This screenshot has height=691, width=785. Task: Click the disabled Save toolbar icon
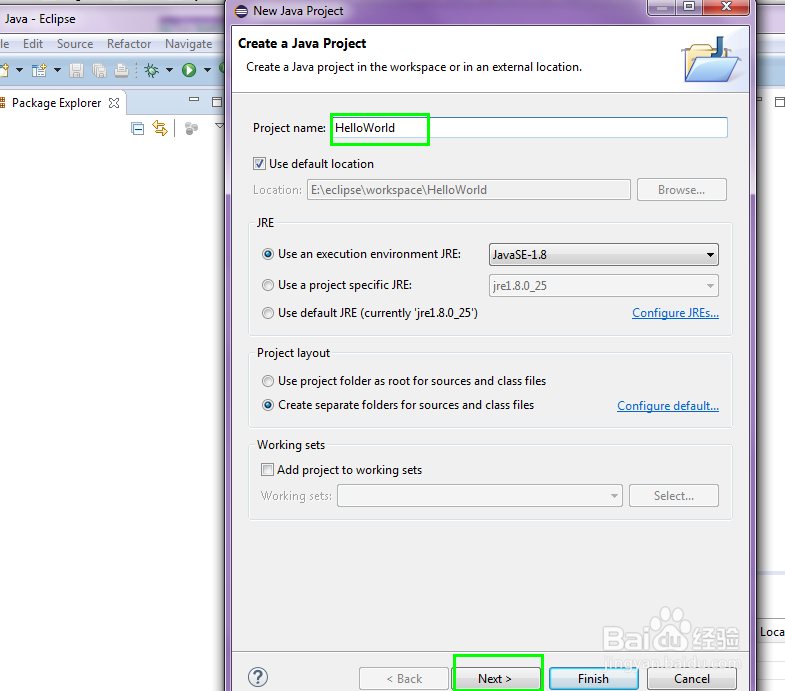coord(76,70)
